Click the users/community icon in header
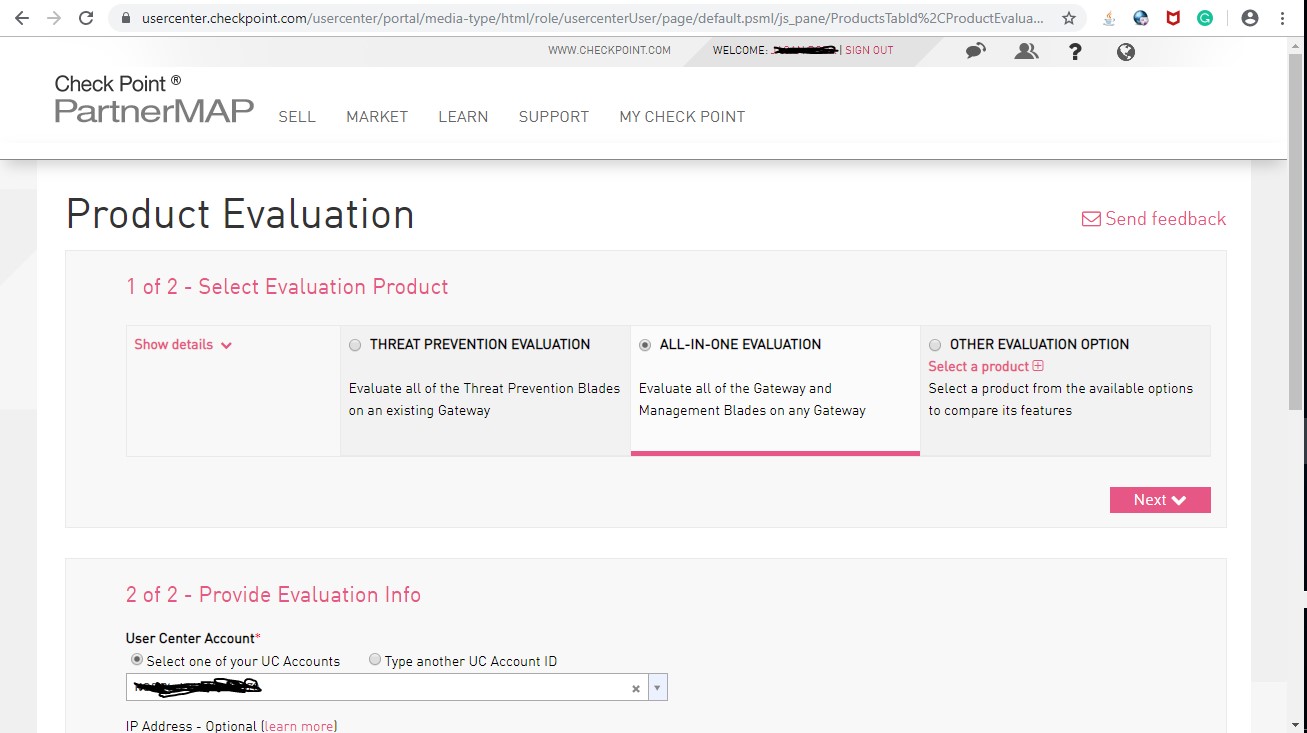This screenshot has width=1307, height=733. tap(1026, 51)
